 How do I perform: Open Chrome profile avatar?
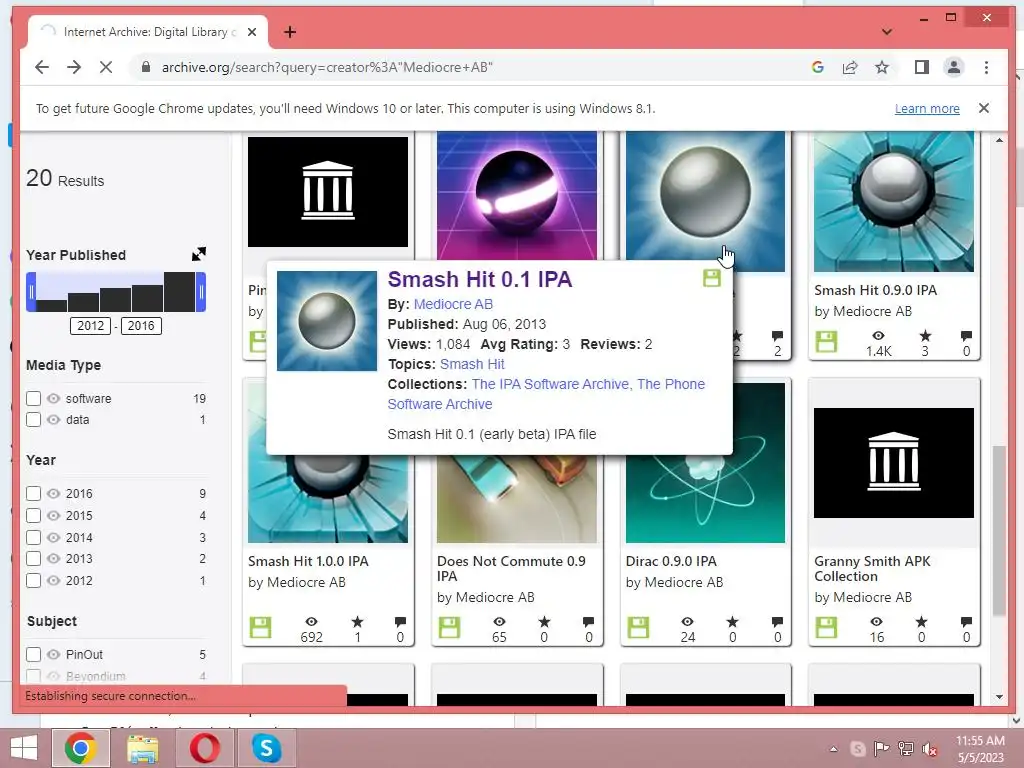(954, 67)
